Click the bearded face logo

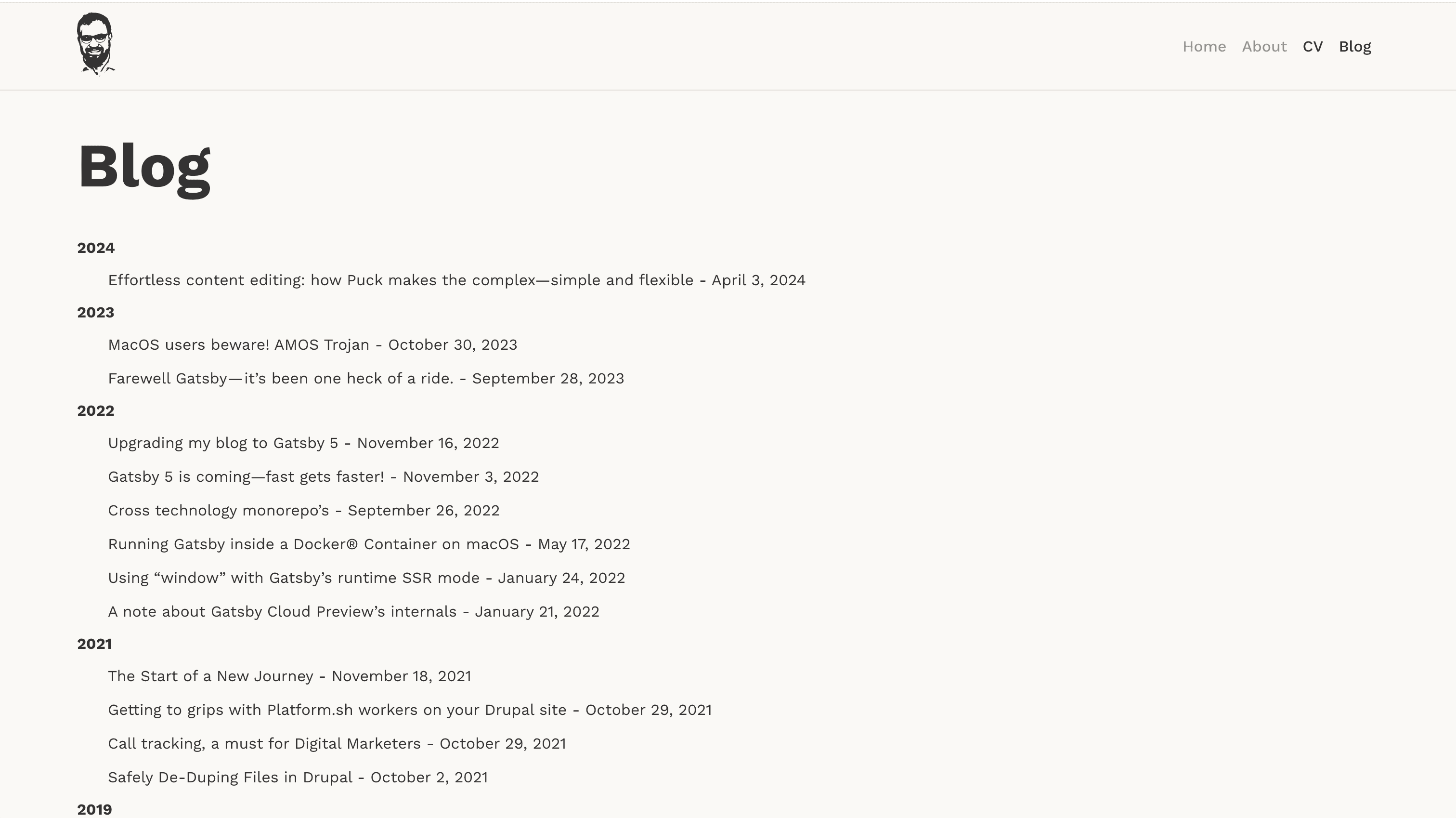pyautogui.click(x=96, y=44)
